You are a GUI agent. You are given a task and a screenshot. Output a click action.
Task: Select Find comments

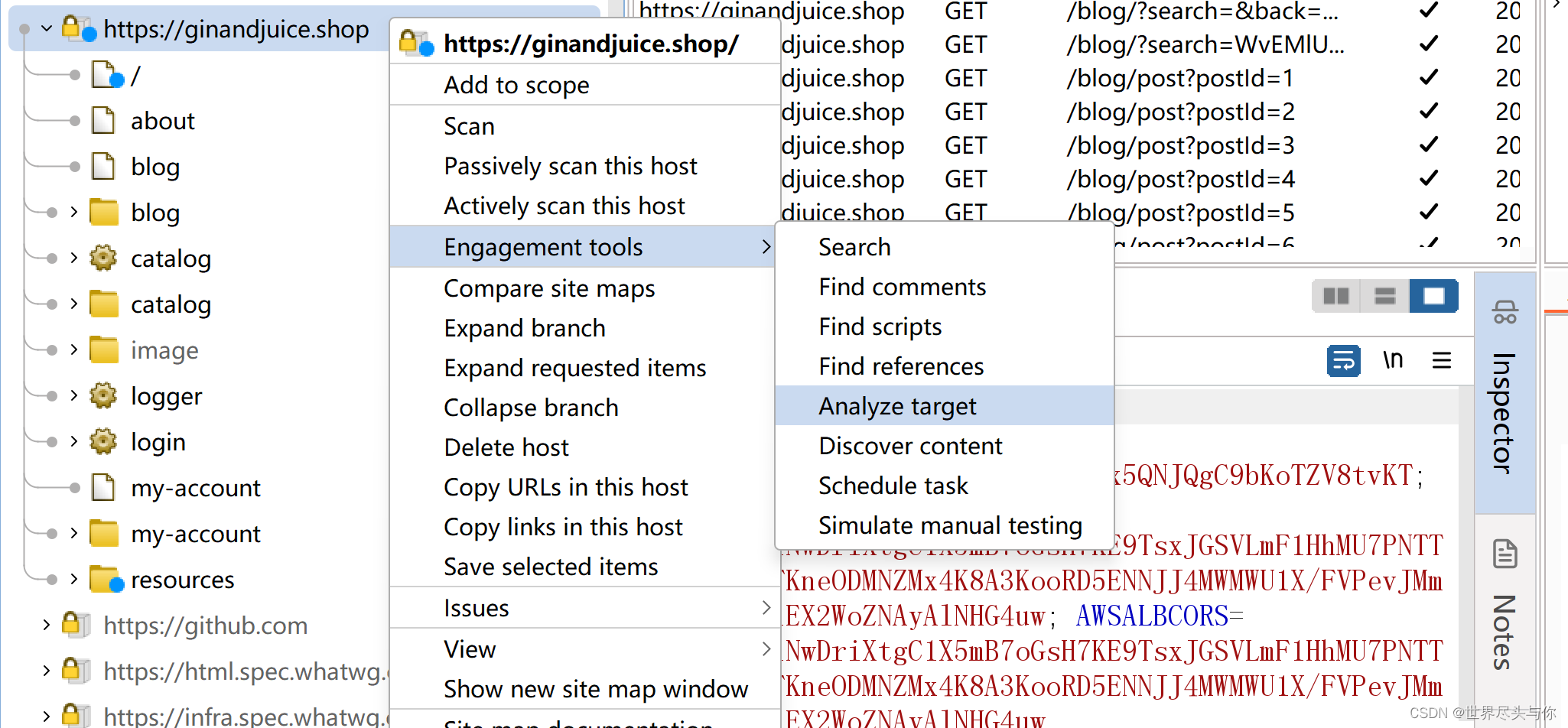point(945,287)
